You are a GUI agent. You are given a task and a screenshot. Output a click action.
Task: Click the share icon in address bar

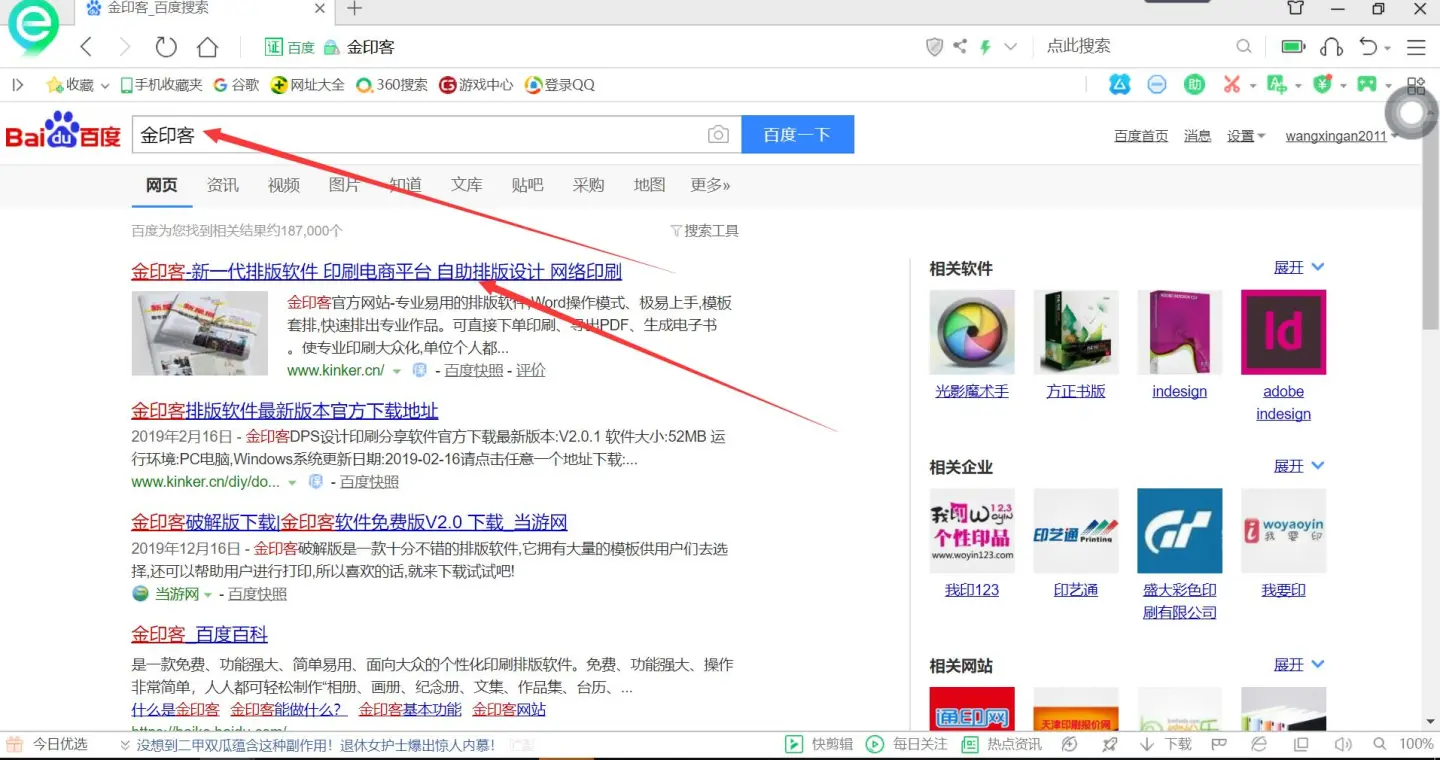[x=960, y=47]
